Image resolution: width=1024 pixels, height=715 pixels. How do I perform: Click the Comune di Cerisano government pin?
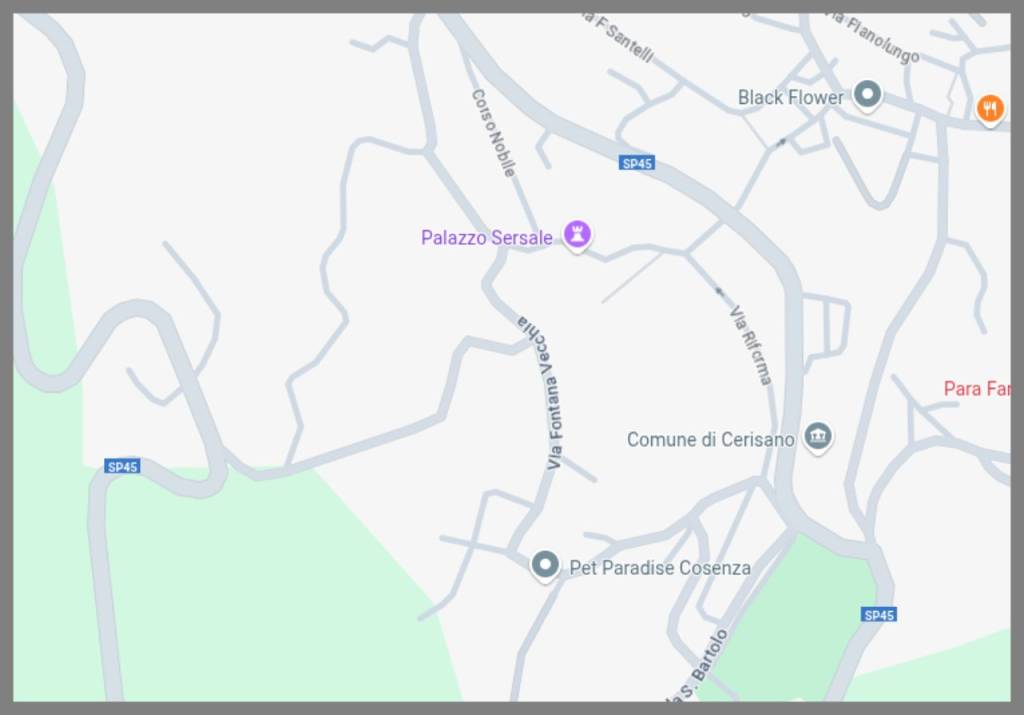(818, 437)
